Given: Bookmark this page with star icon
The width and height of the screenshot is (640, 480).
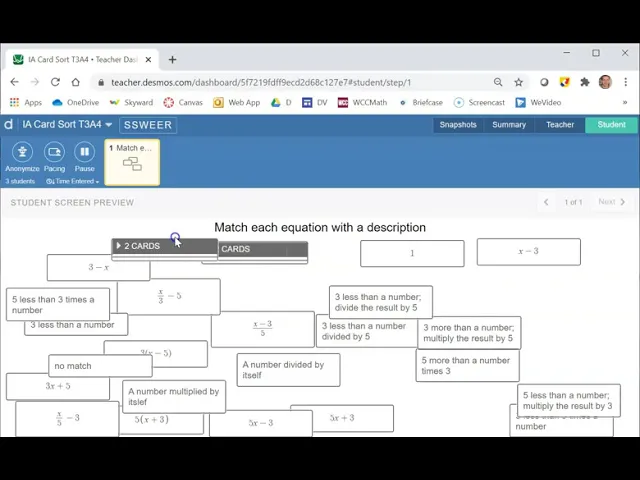Looking at the screenshot, I should coord(518,82).
